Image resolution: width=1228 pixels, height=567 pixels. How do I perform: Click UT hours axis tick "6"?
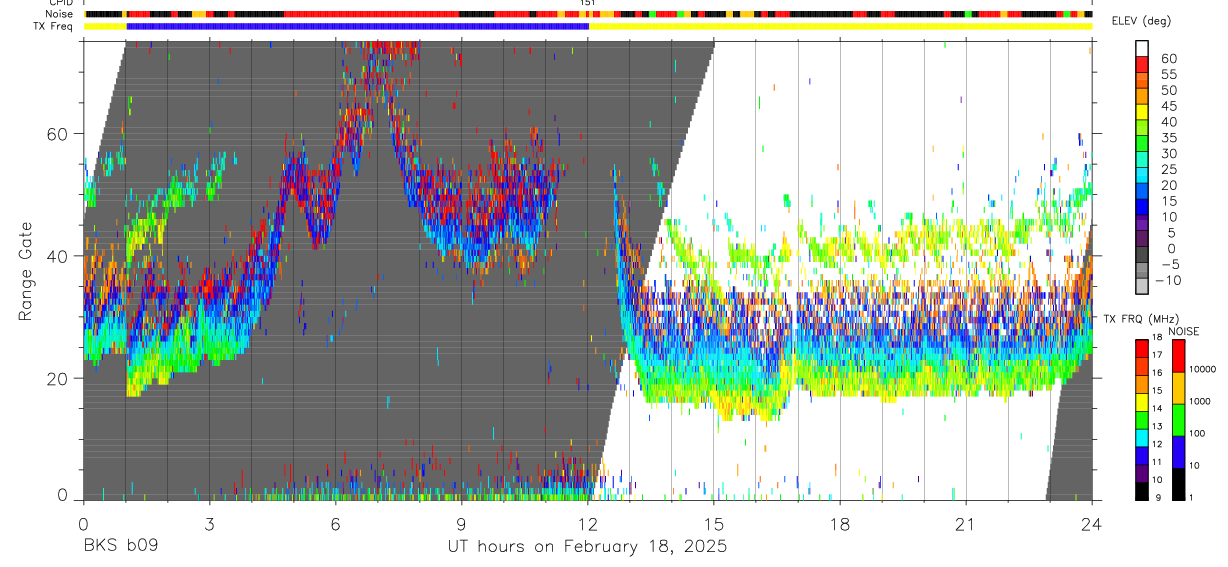[x=335, y=523]
